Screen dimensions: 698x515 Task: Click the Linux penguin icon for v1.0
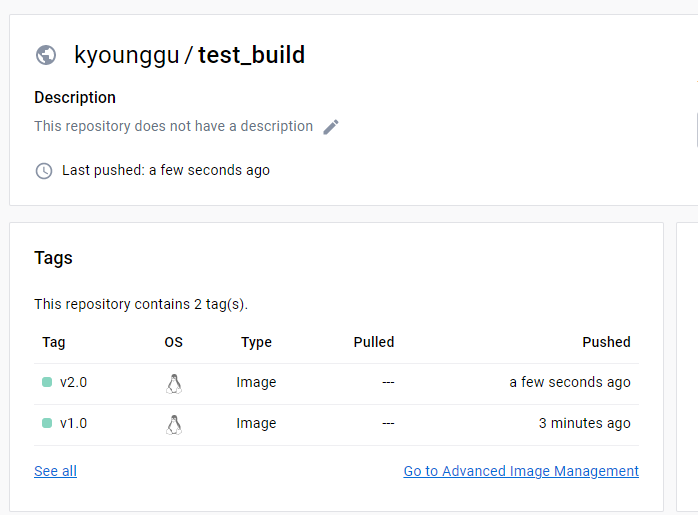[174, 425]
